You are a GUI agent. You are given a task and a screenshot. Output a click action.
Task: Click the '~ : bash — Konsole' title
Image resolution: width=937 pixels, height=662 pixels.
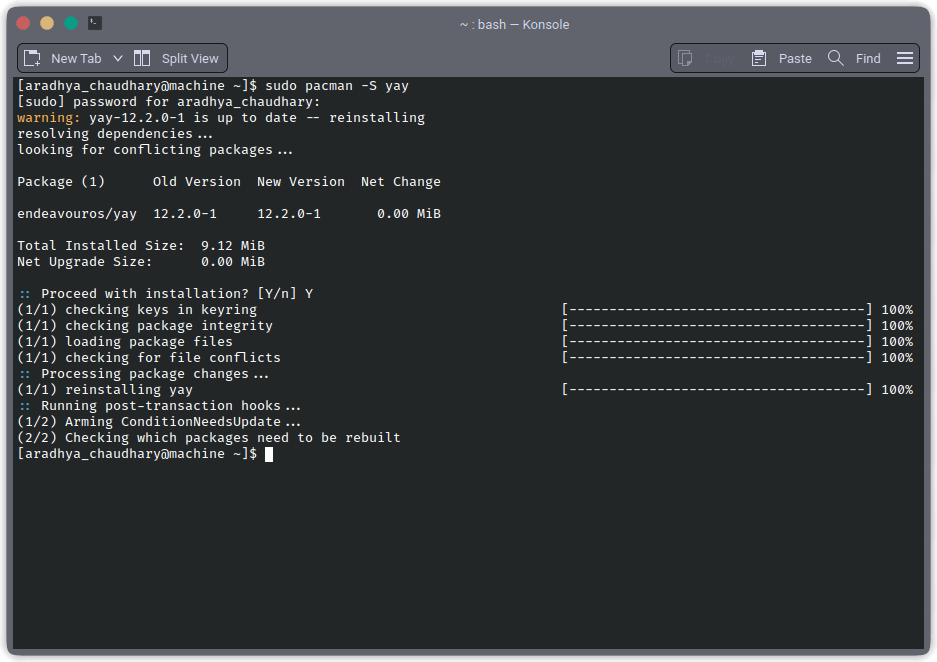(515, 24)
